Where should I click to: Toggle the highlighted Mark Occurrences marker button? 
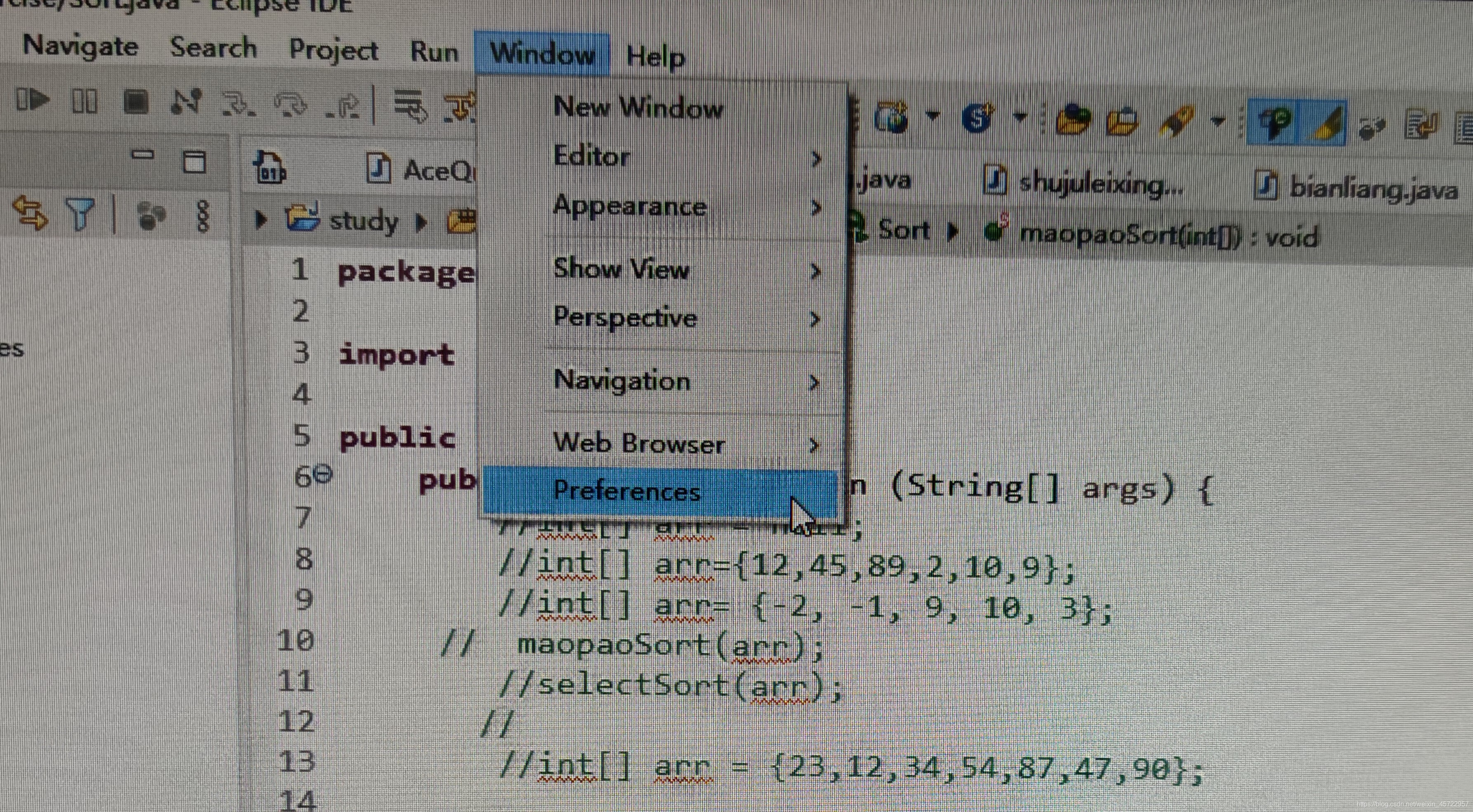(1324, 124)
